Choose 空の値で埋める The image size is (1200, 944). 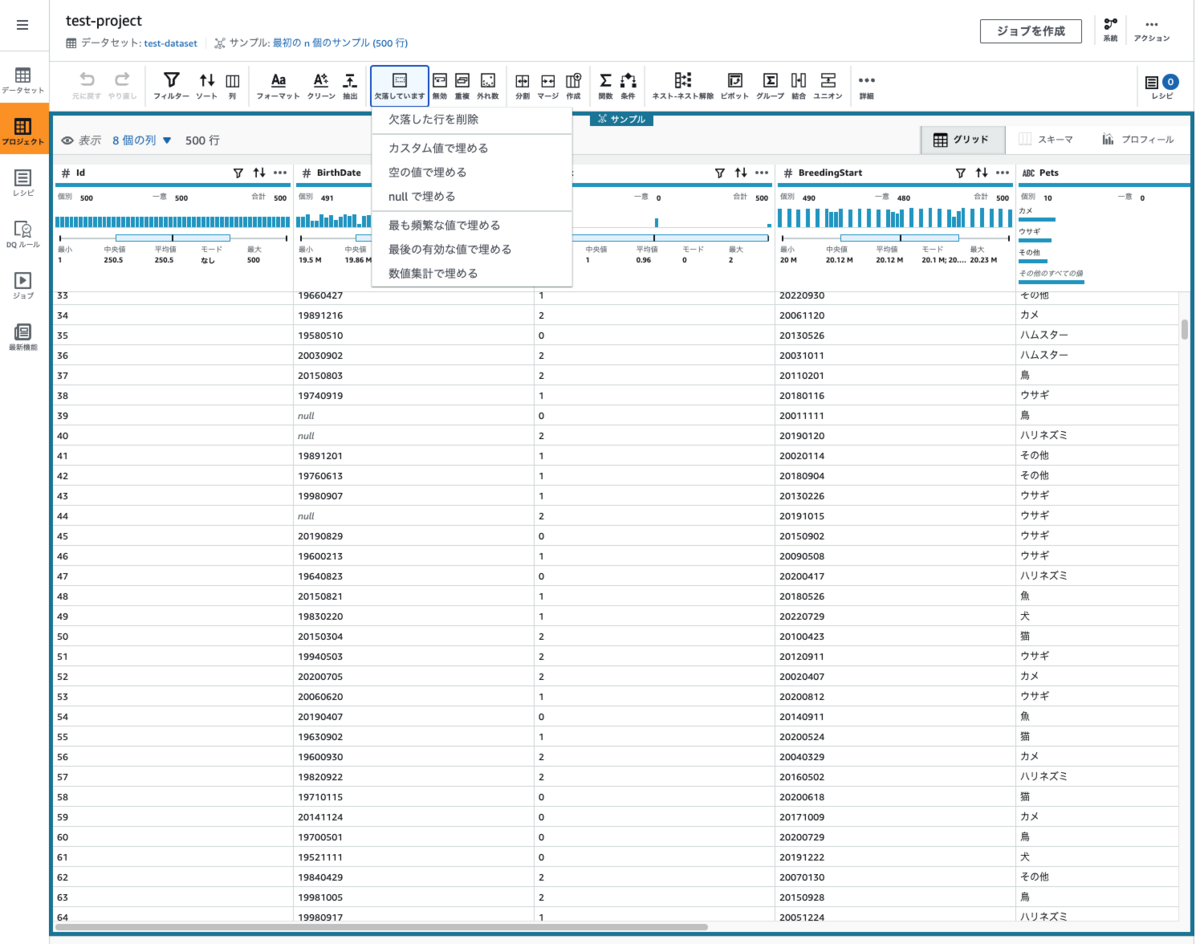coord(472,172)
